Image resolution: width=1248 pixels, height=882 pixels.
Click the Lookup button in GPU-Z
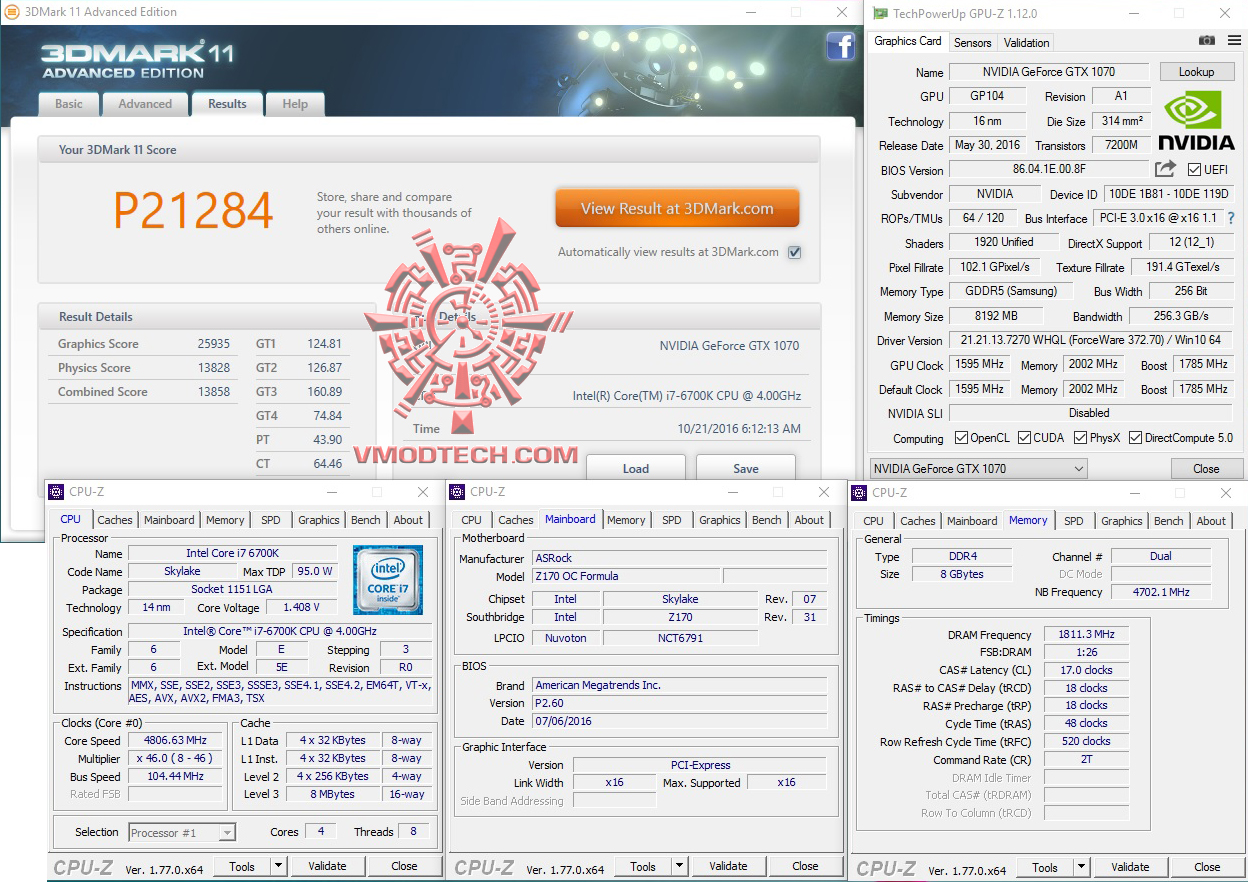[x=1196, y=72]
